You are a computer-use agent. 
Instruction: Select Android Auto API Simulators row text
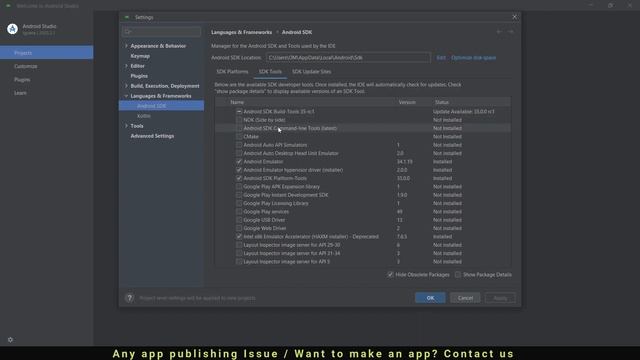click(x=275, y=145)
